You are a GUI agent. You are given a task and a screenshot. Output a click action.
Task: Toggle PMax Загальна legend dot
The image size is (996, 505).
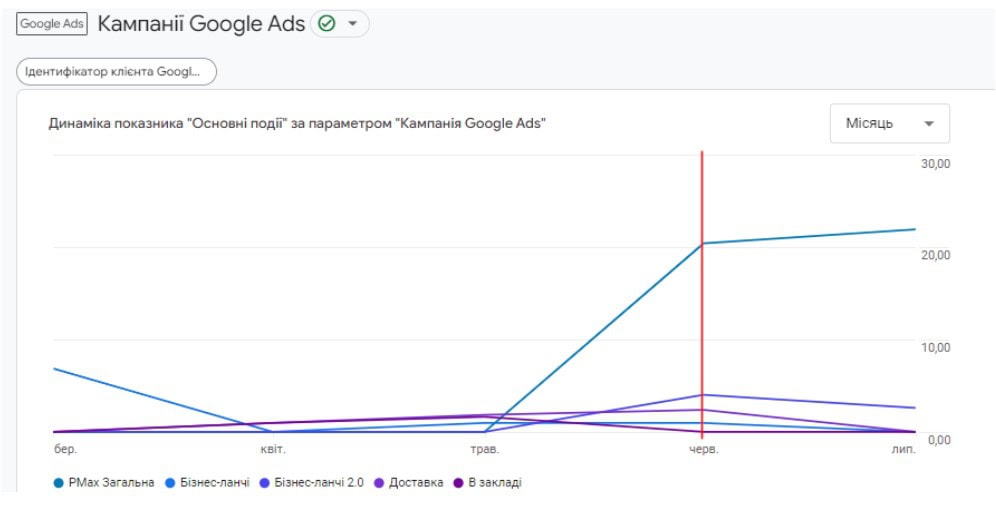(x=58, y=483)
